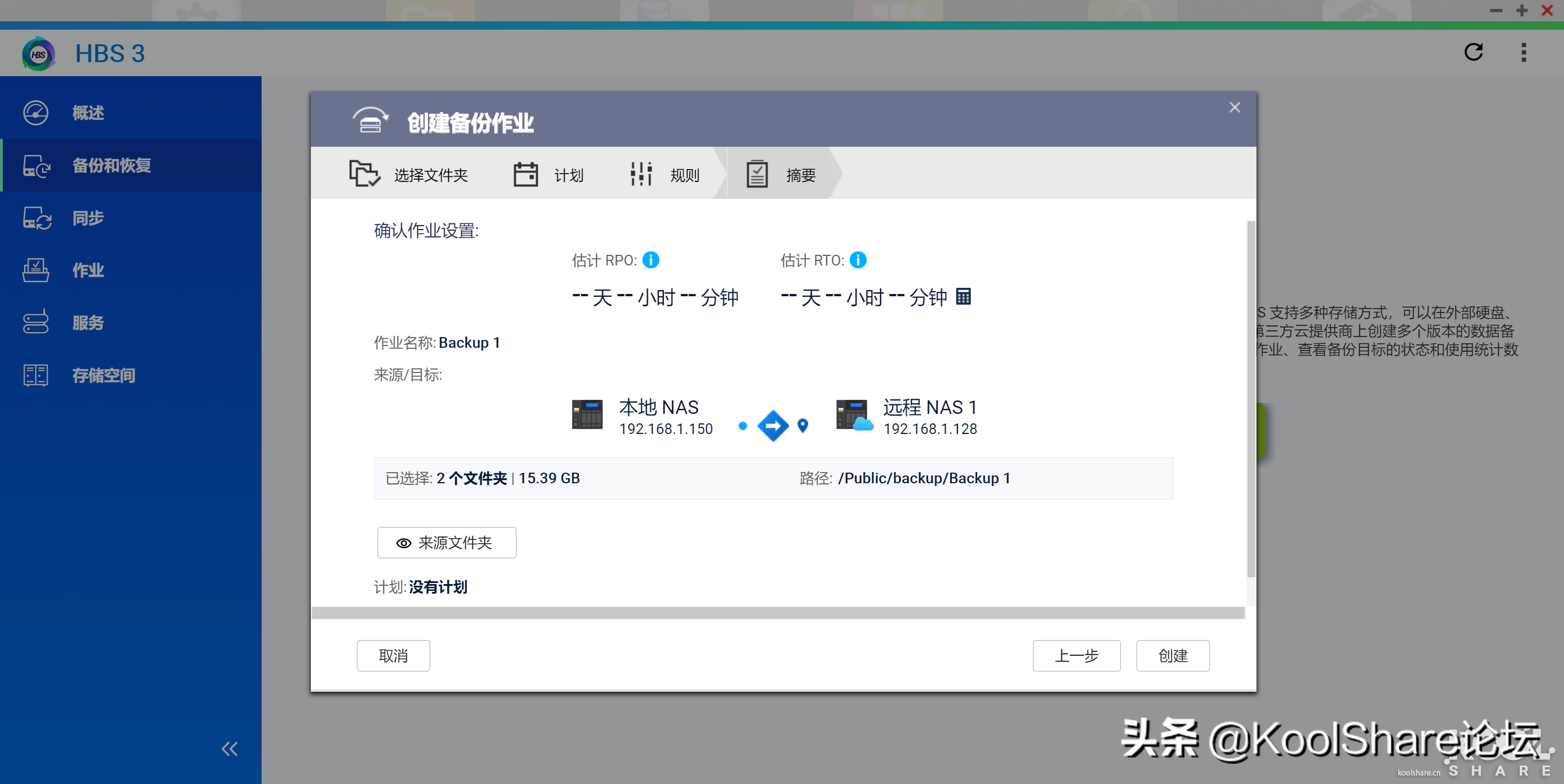1564x784 pixels.
Task: Click the RPO info icon
Action: click(x=650, y=260)
